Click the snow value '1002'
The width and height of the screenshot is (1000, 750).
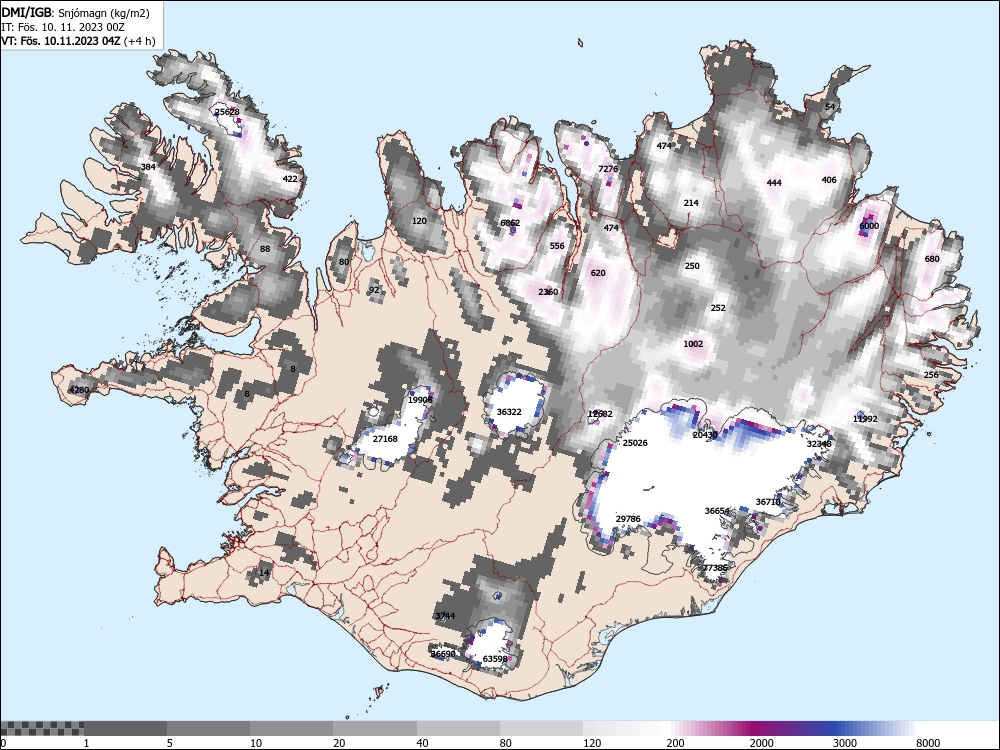(693, 344)
